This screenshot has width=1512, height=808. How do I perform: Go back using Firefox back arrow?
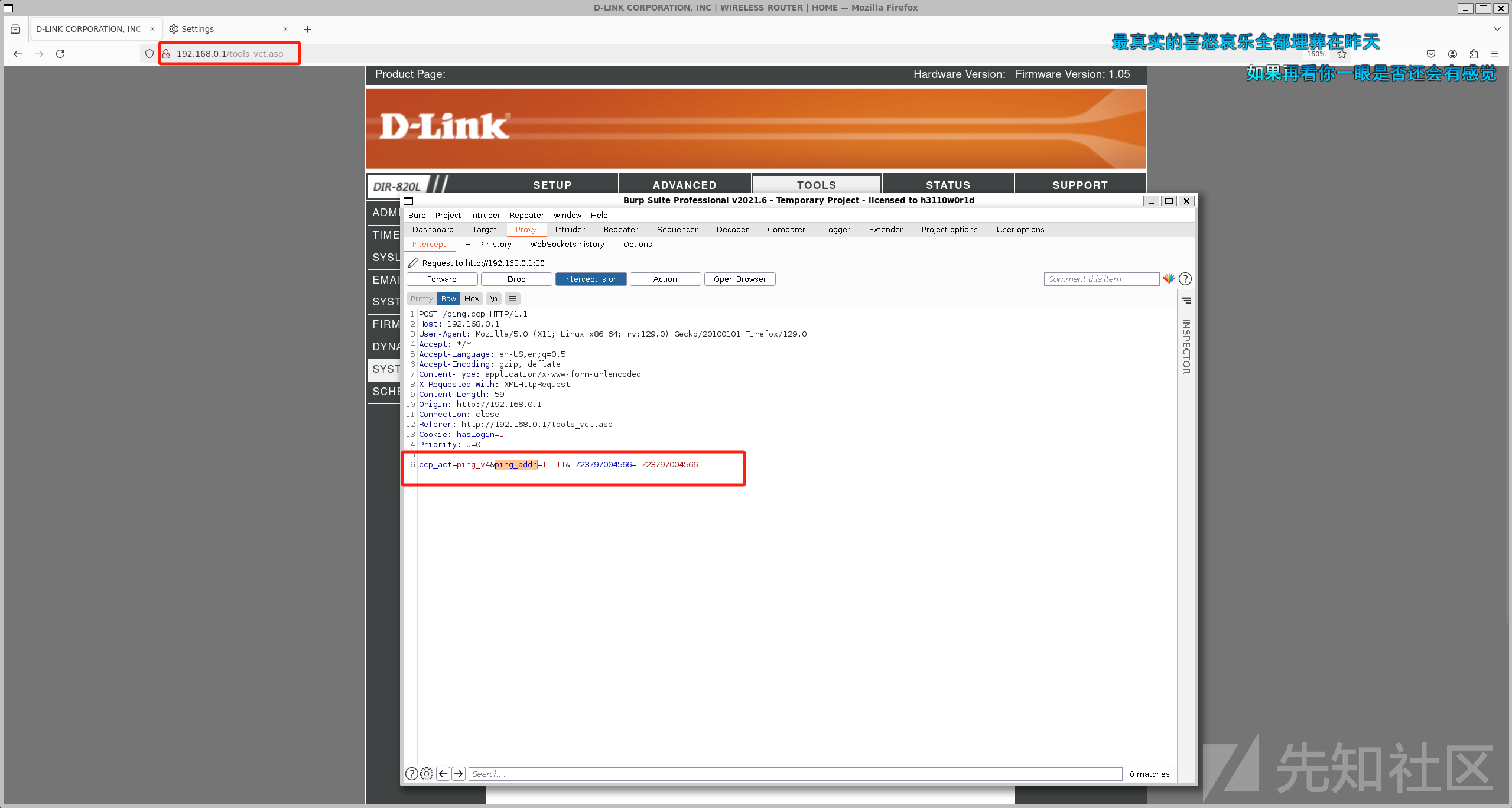(x=18, y=54)
